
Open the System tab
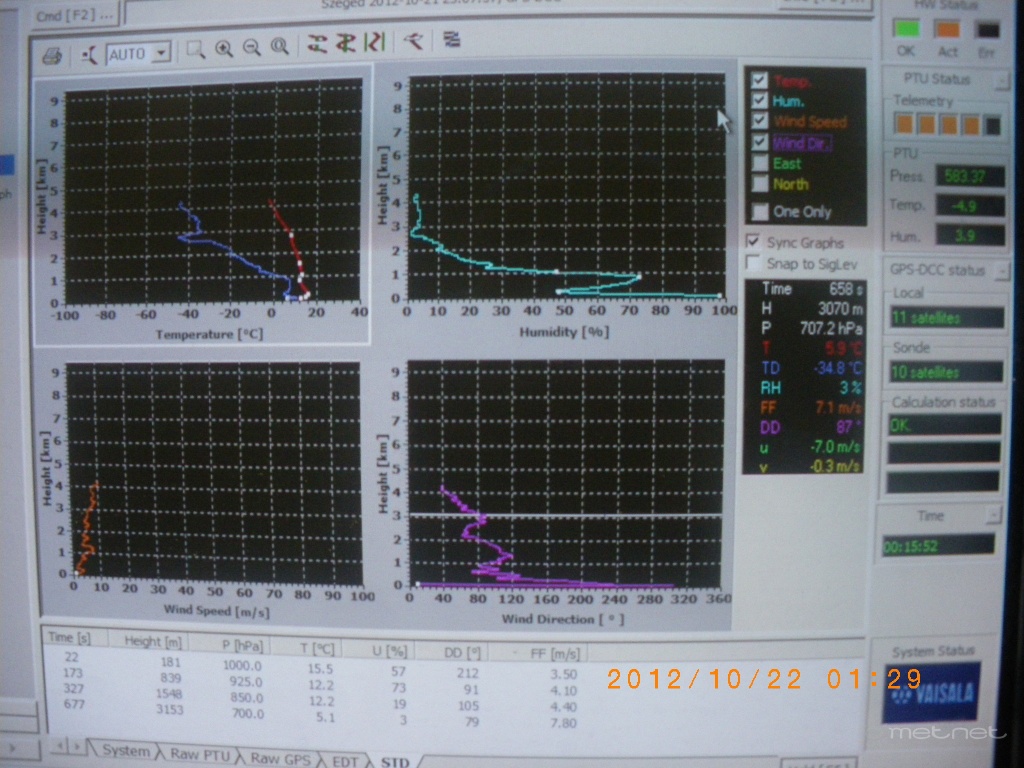125,751
